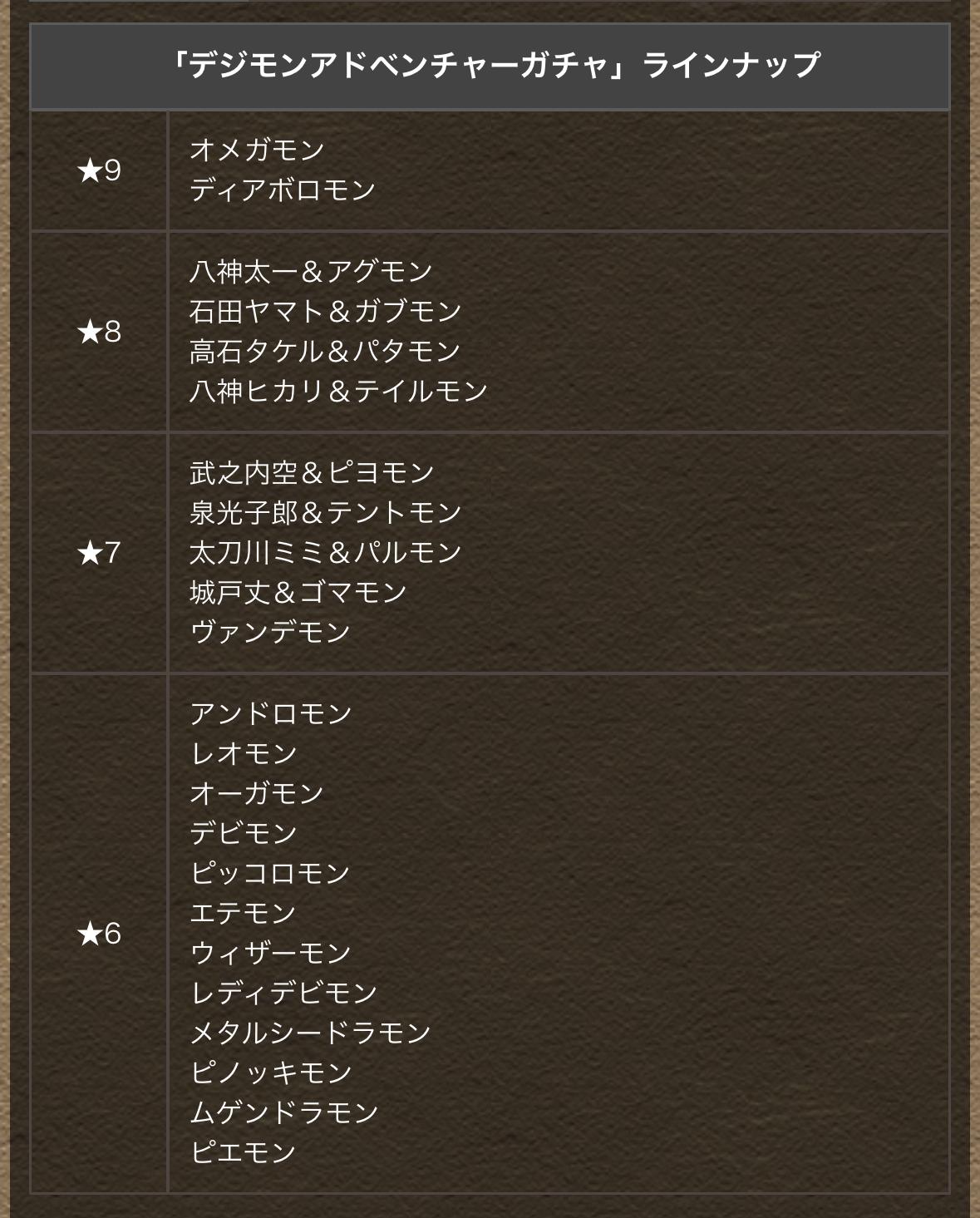Image resolution: width=980 pixels, height=1218 pixels.
Task: Click the デジモンアドベンチャーガチャ lineup header
Action: point(490,67)
